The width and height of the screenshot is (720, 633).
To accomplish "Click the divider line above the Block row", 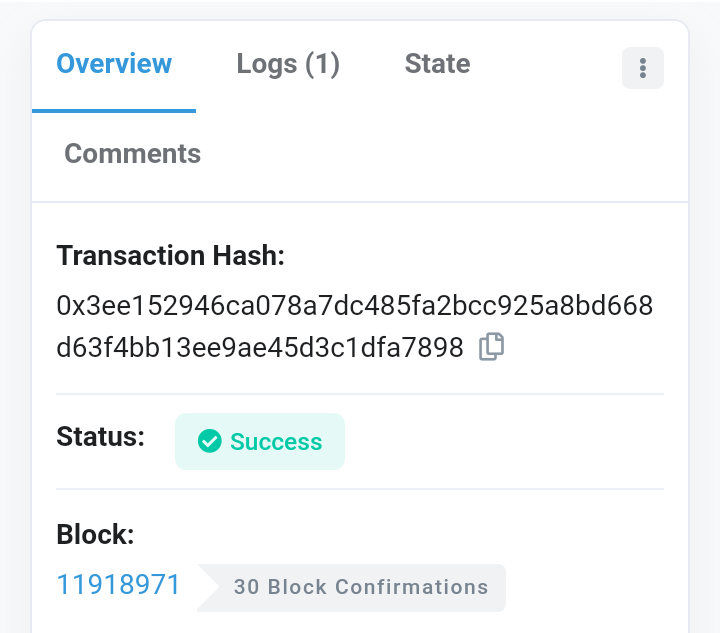I will (360, 489).
